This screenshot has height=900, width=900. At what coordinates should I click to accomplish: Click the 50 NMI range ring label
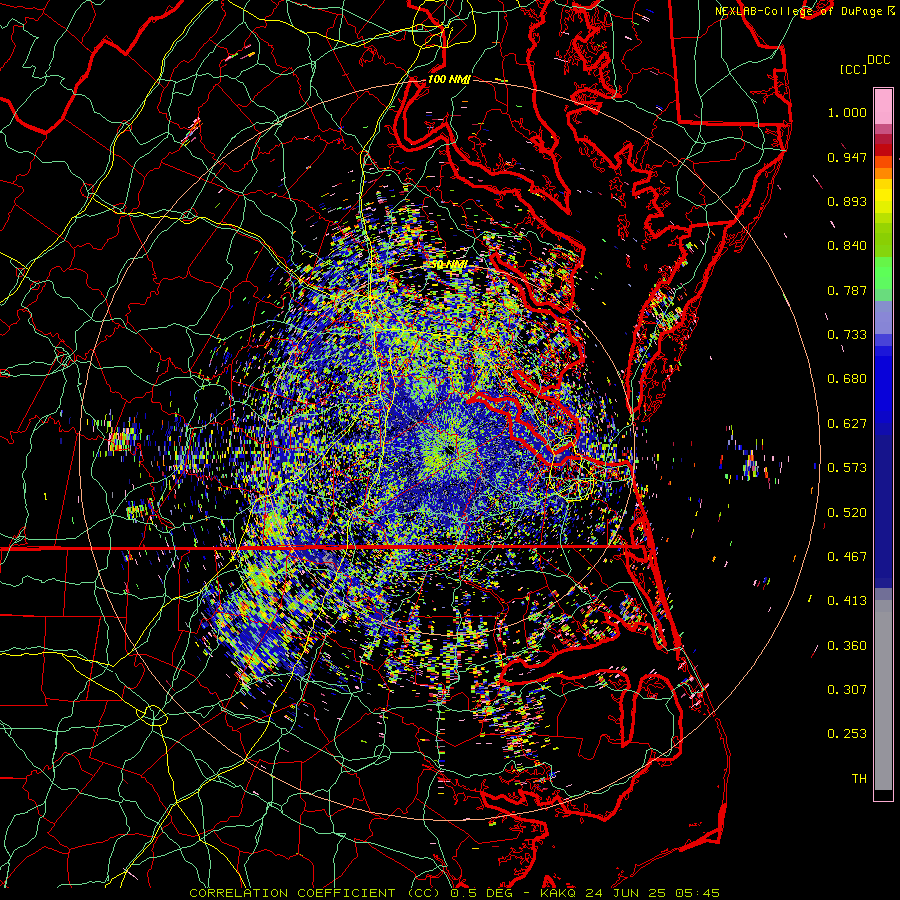[x=449, y=265]
